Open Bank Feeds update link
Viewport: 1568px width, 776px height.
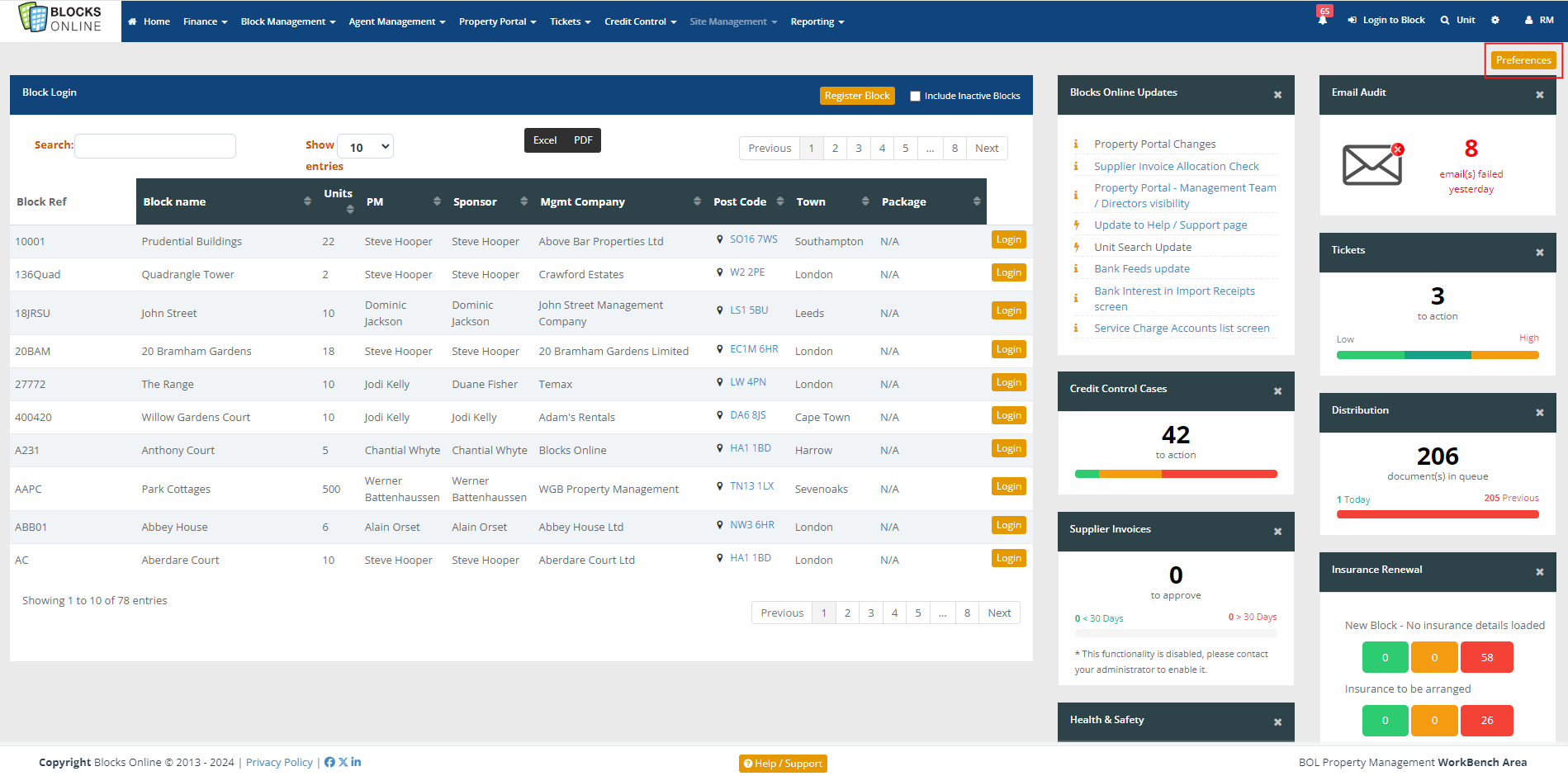click(x=1142, y=268)
